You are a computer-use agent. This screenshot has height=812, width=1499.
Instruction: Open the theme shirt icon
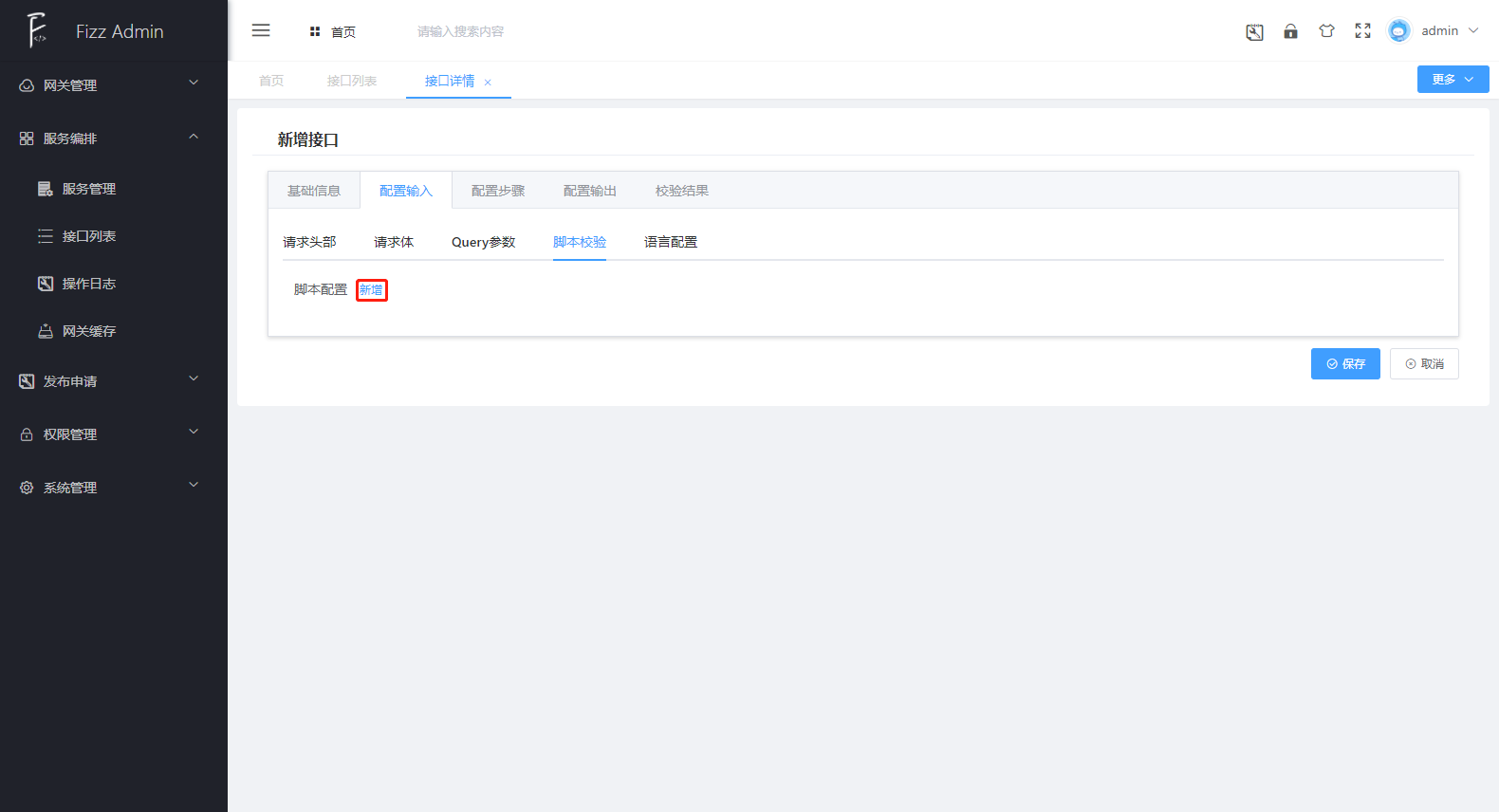pos(1326,31)
